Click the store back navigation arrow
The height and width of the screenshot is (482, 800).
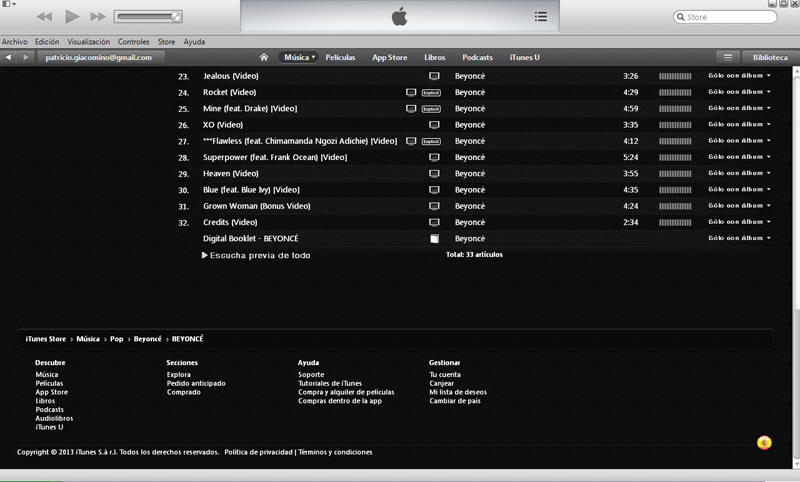9,58
